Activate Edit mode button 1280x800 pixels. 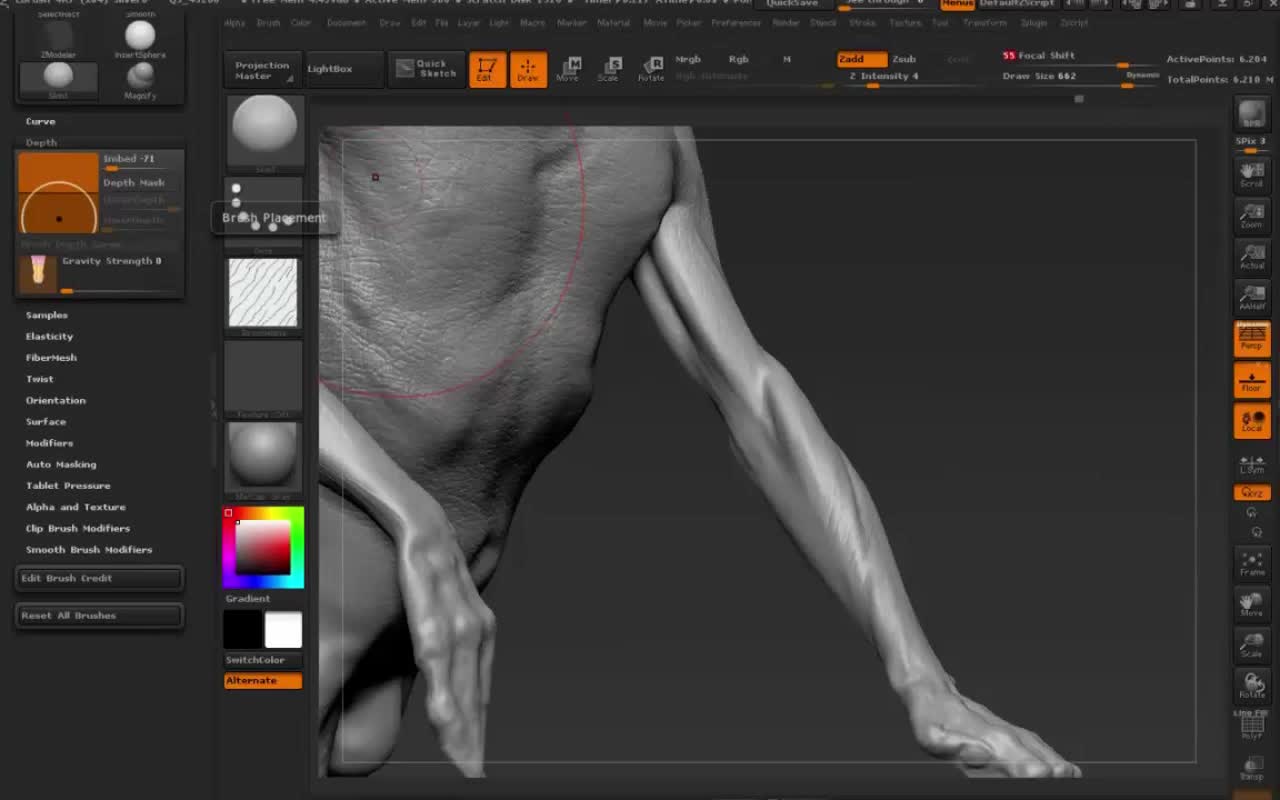pyautogui.click(x=487, y=69)
